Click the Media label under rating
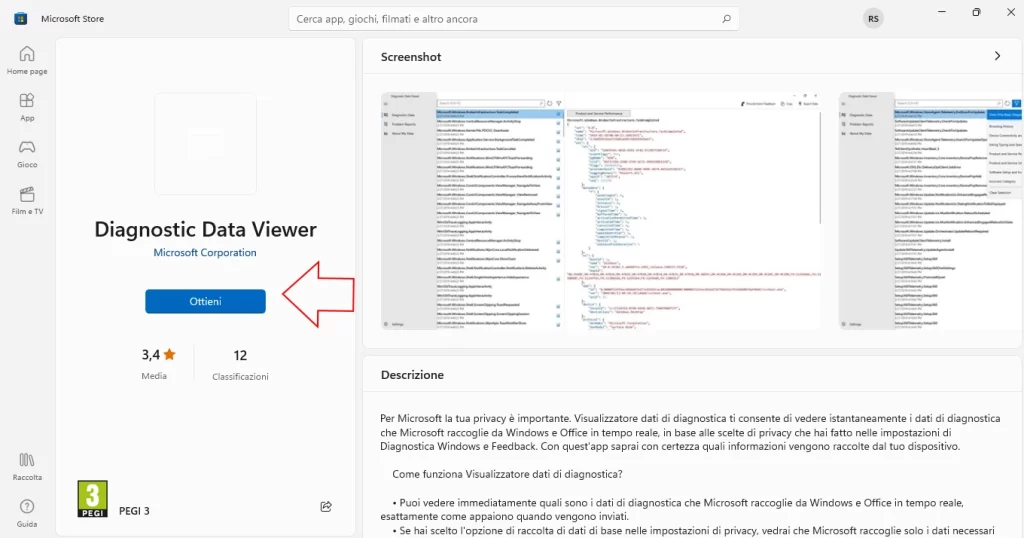The width and height of the screenshot is (1024, 538). tap(154, 376)
